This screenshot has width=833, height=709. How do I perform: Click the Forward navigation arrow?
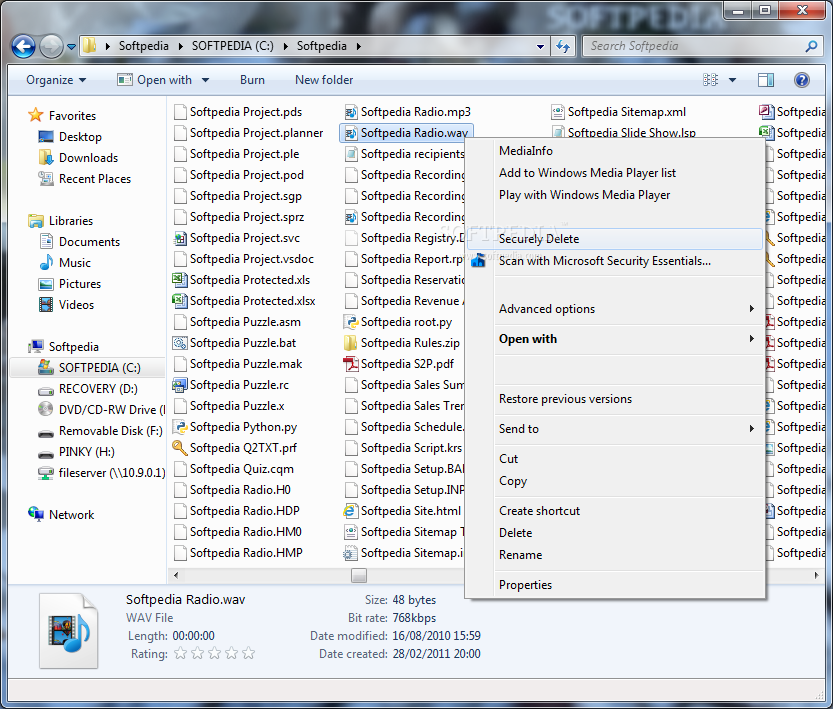52,46
